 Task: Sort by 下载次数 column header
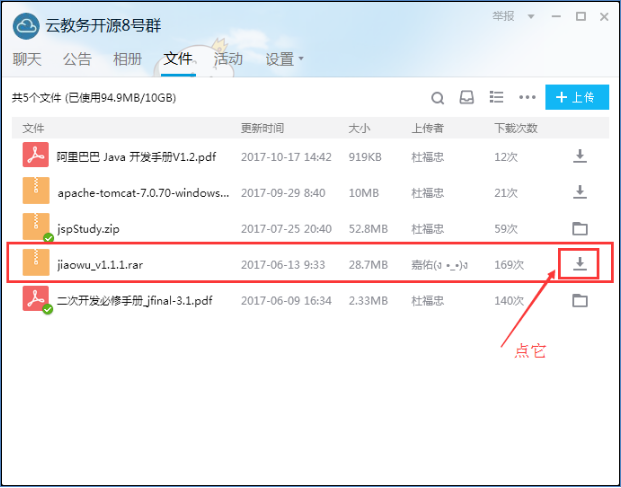[x=515, y=129]
